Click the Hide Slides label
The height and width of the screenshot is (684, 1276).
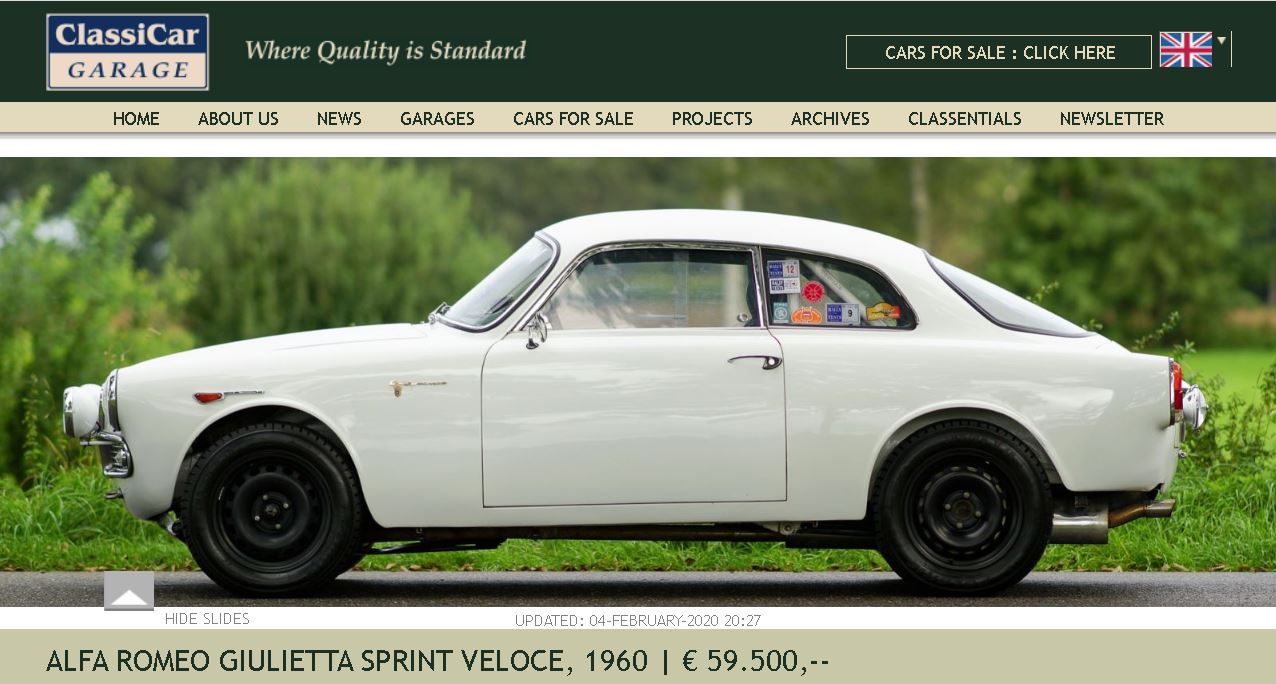point(207,619)
